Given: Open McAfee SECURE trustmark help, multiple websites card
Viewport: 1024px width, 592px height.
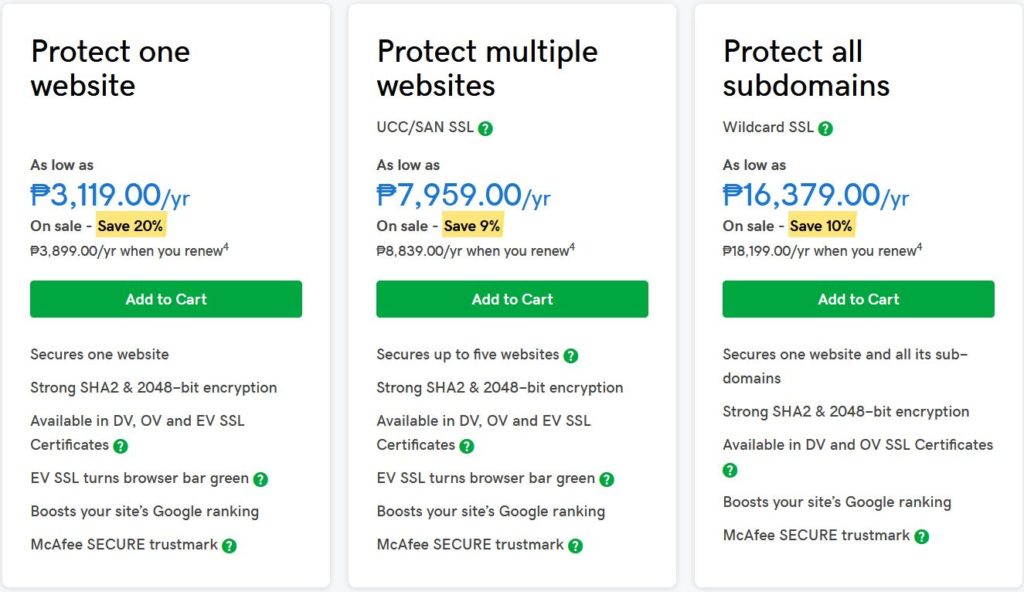Looking at the screenshot, I should (x=575, y=546).
